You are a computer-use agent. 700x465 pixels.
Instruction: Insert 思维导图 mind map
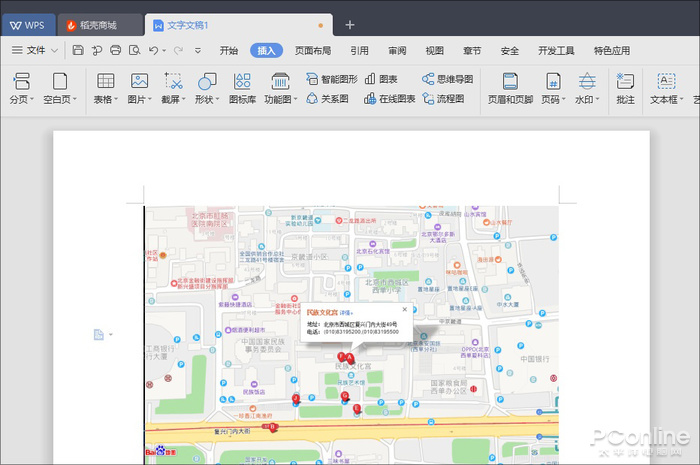point(447,79)
